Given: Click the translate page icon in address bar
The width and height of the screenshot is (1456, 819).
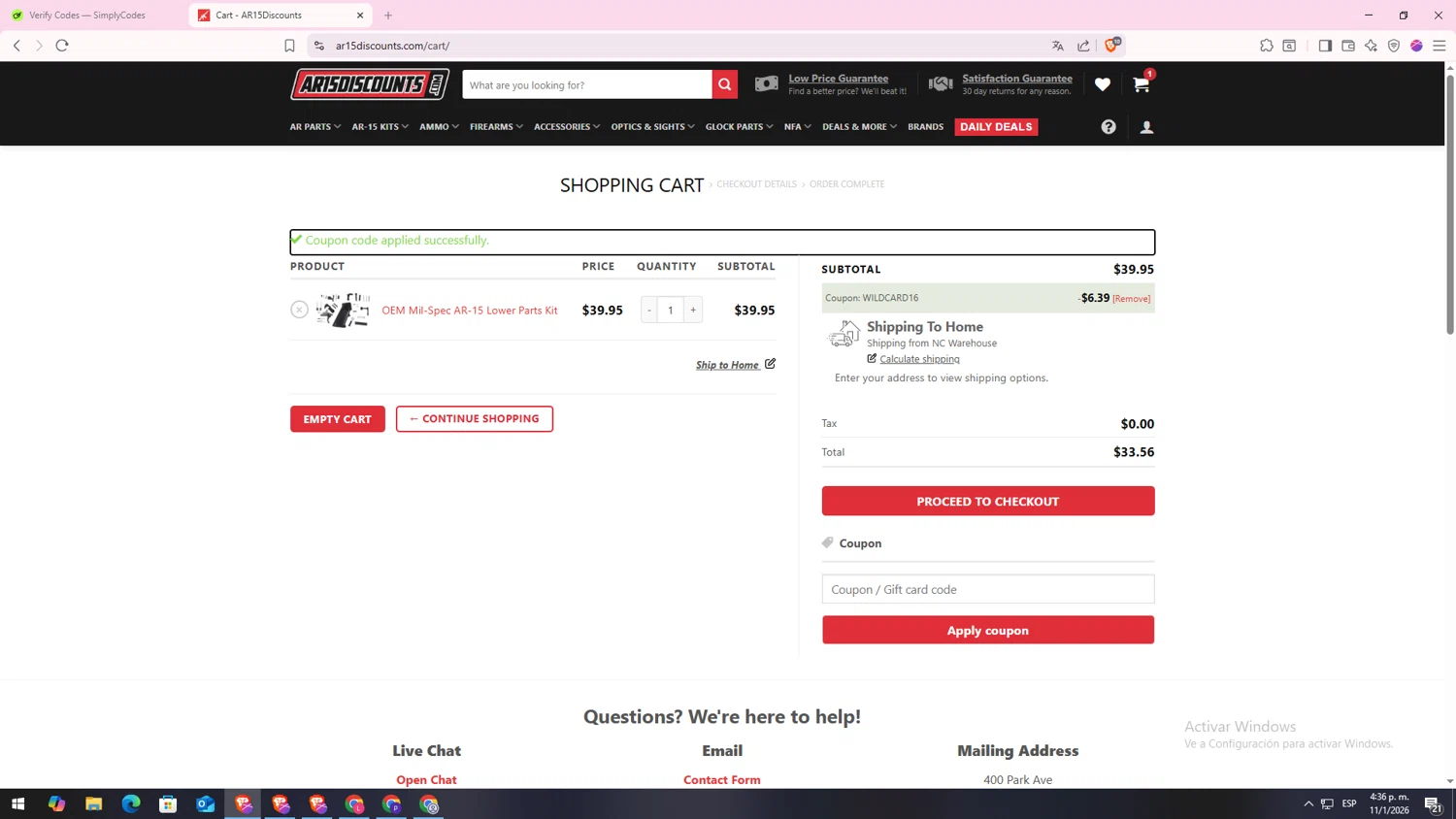Looking at the screenshot, I should (1058, 46).
